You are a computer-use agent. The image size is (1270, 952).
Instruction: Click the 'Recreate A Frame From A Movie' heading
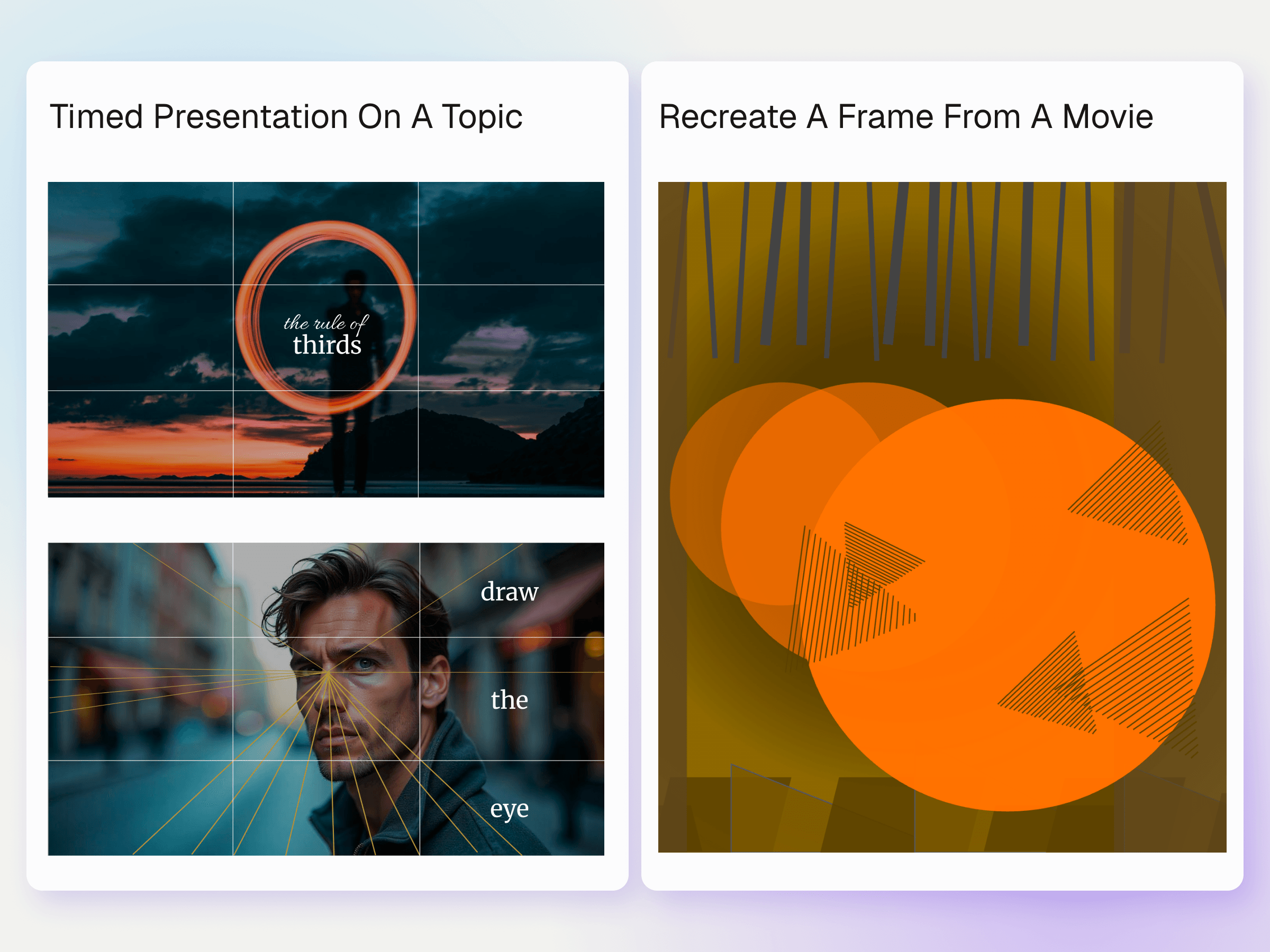click(x=905, y=117)
